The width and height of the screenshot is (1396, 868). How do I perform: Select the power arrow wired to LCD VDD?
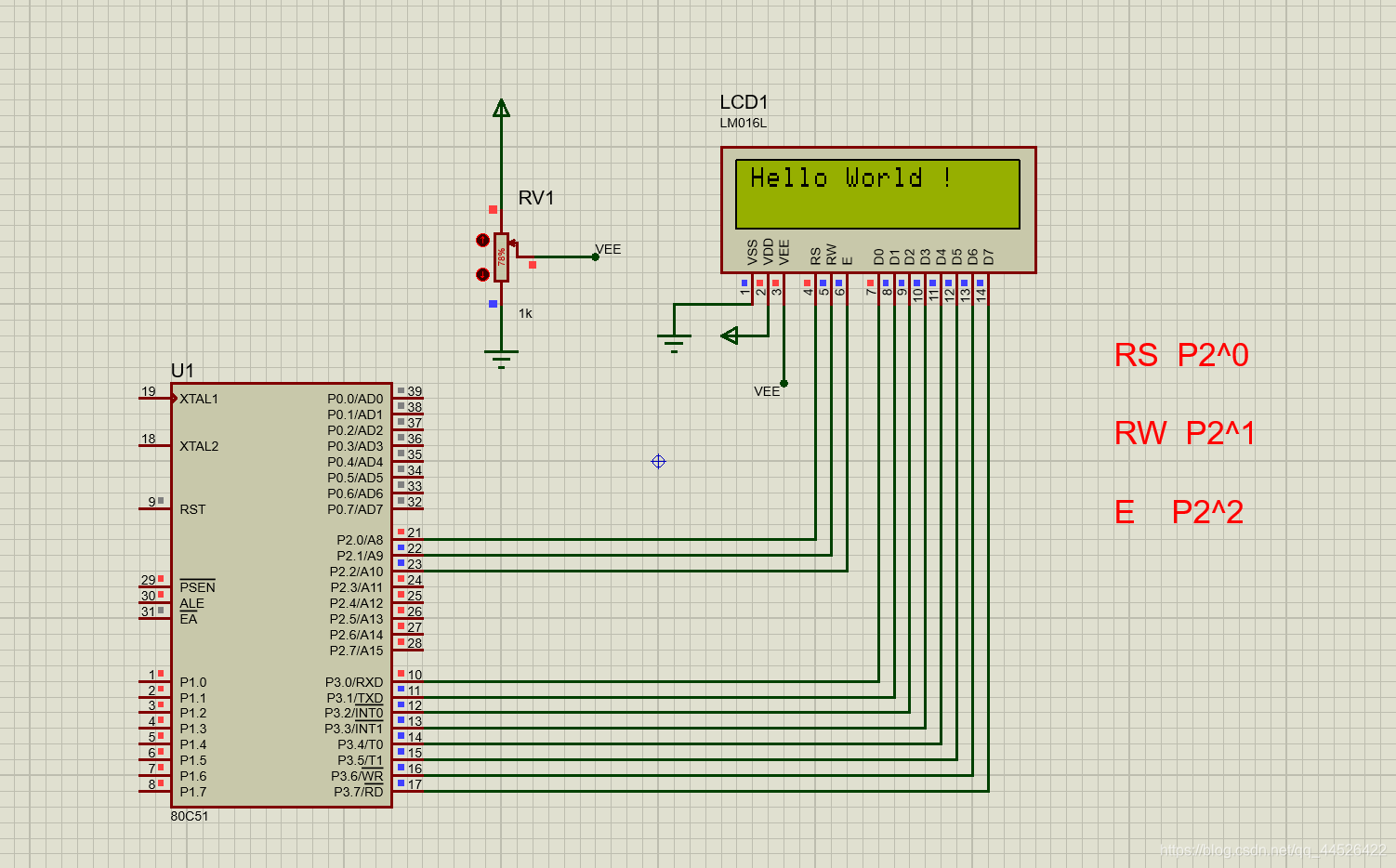point(731,335)
